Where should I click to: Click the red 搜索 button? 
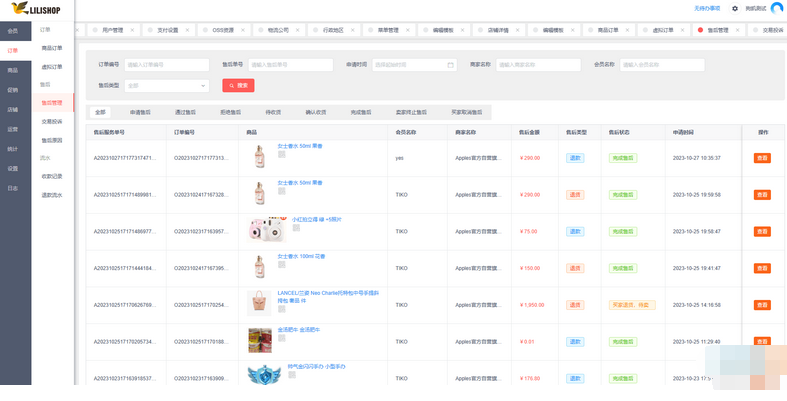[238, 85]
